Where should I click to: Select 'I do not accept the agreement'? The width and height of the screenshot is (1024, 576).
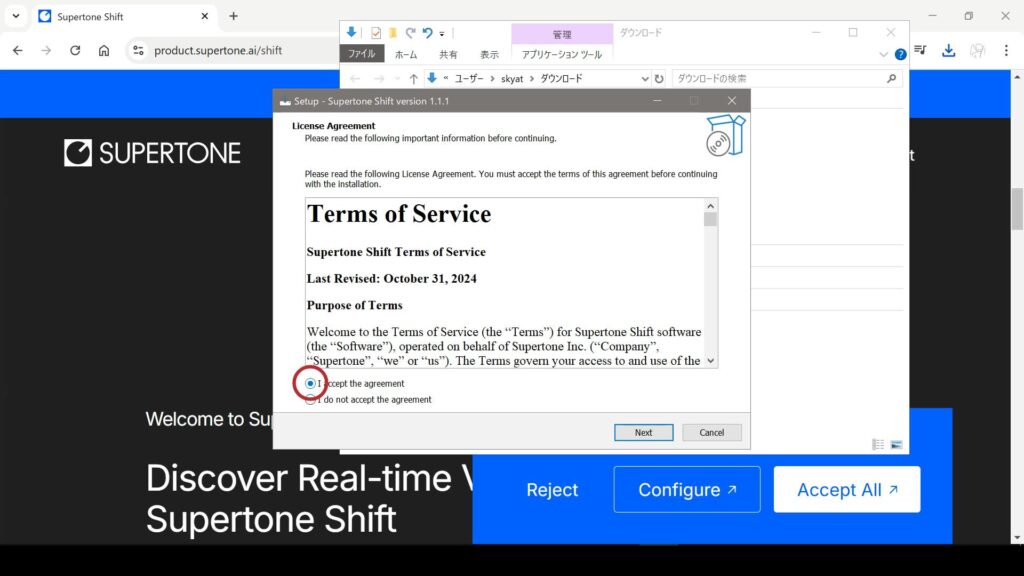click(311, 400)
